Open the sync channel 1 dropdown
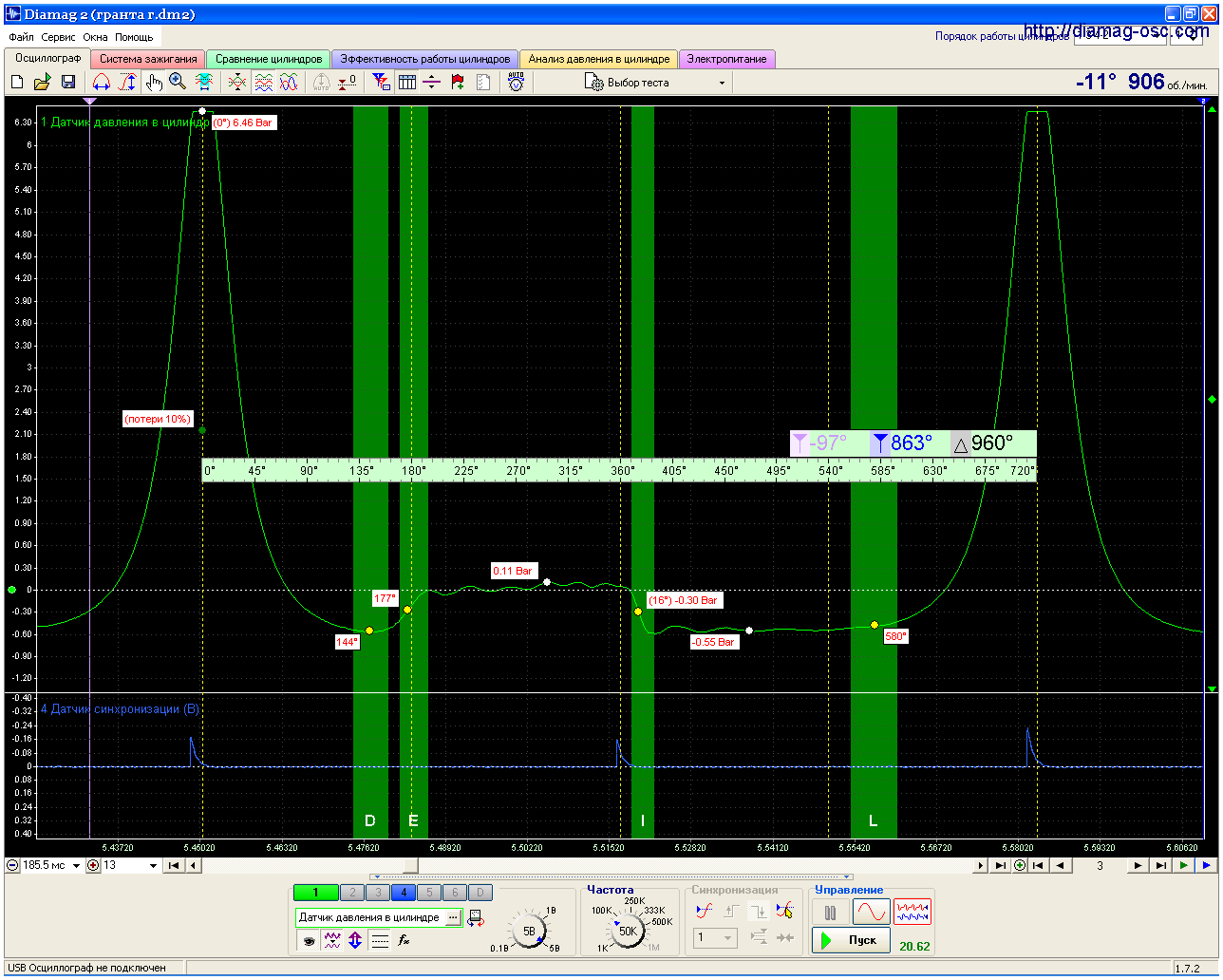1223x980 pixels. click(x=716, y=937)
